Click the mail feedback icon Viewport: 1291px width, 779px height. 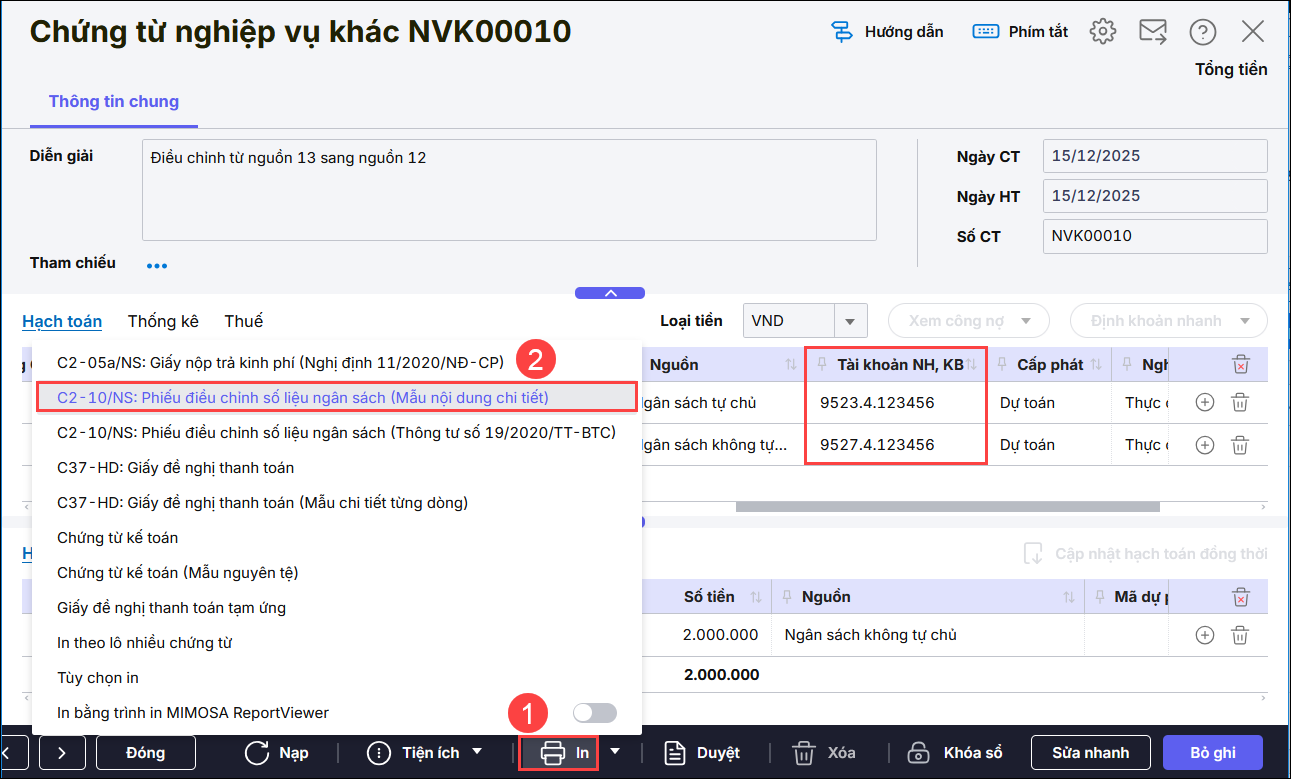pyautogui.click(x=1152, y=31)
